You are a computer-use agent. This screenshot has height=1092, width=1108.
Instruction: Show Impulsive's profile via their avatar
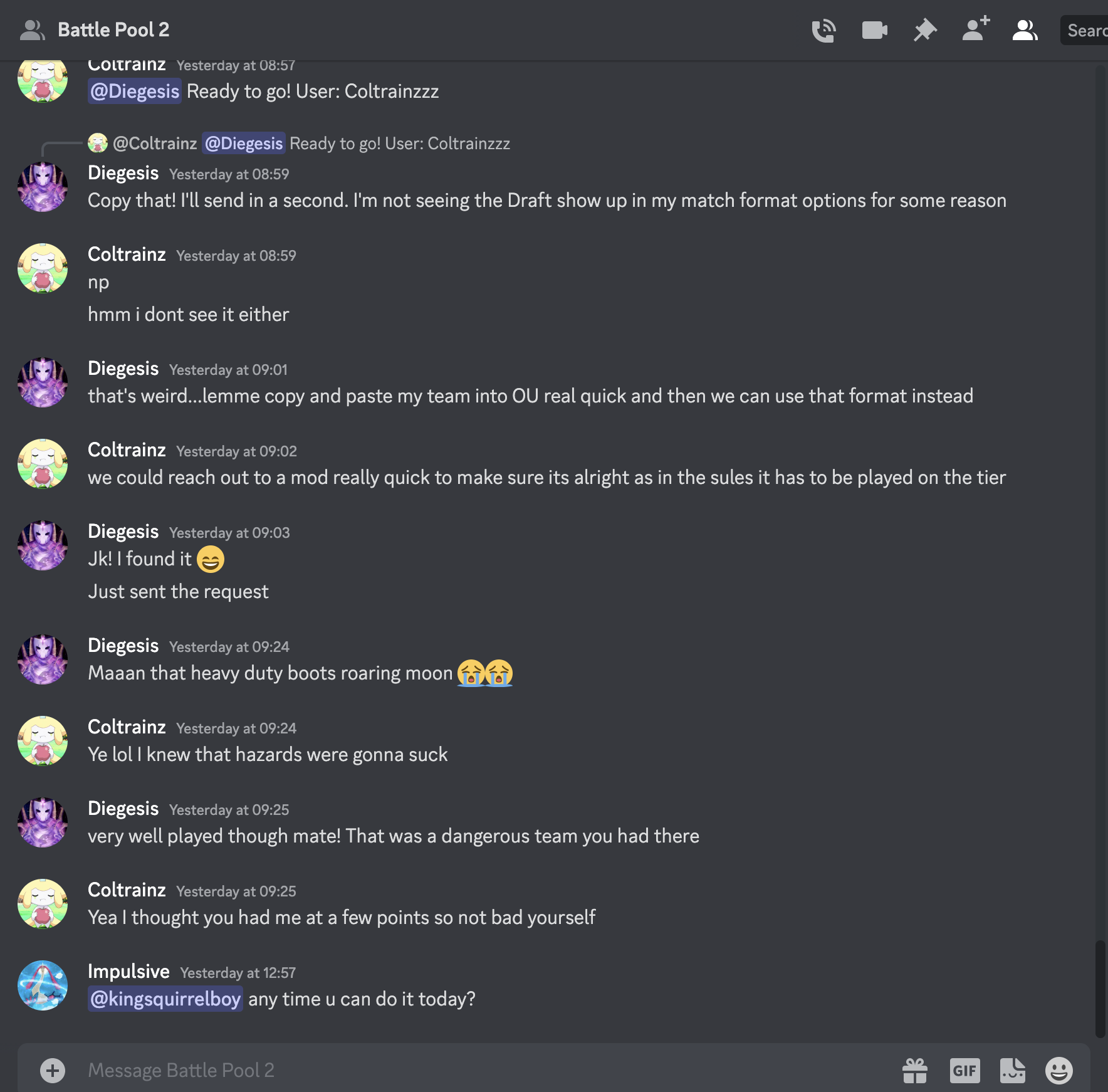tap(43, 985)
